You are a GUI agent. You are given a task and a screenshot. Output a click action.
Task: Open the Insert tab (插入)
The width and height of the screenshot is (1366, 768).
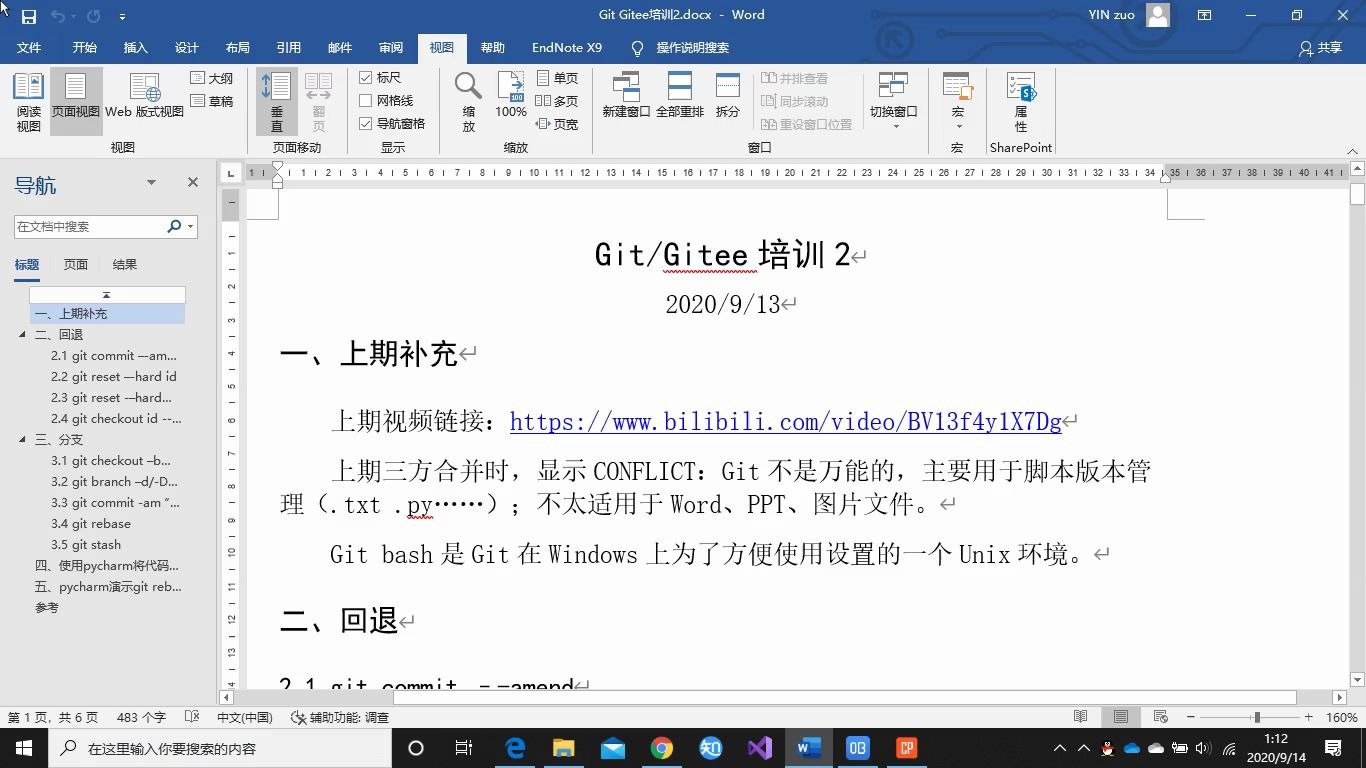coord(135,47)
